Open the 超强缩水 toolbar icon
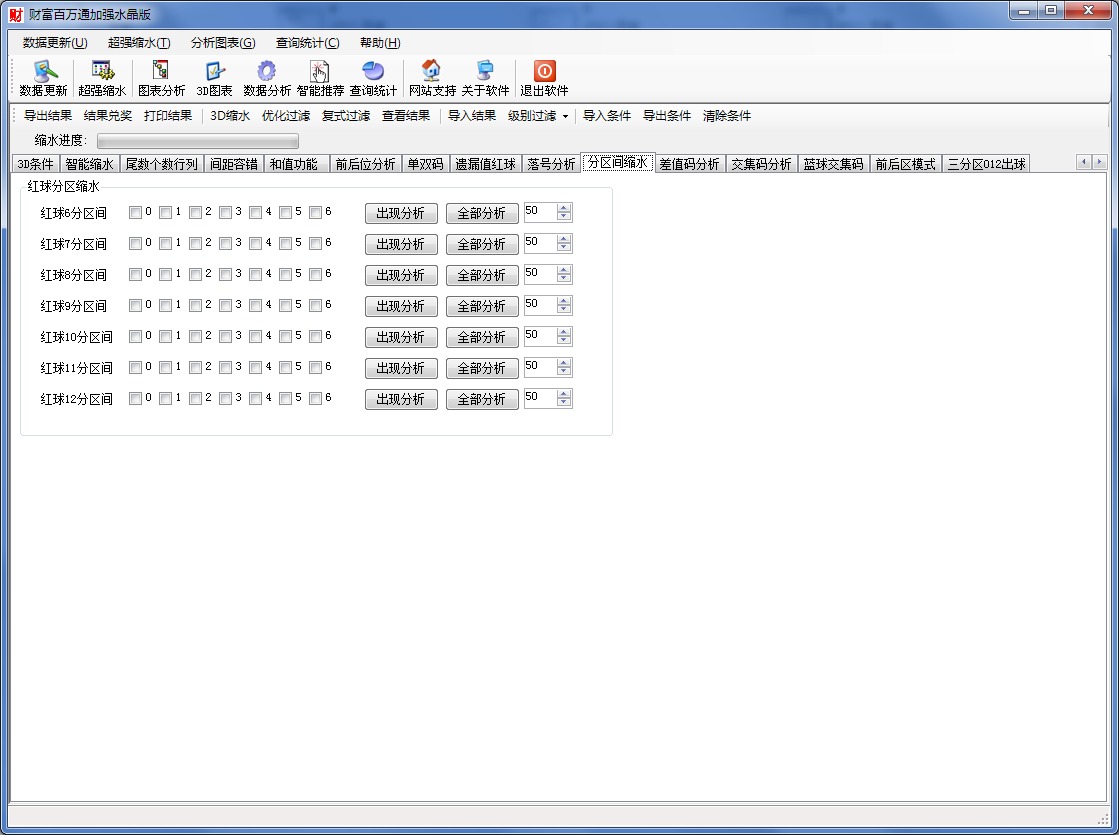 [102, 71]
